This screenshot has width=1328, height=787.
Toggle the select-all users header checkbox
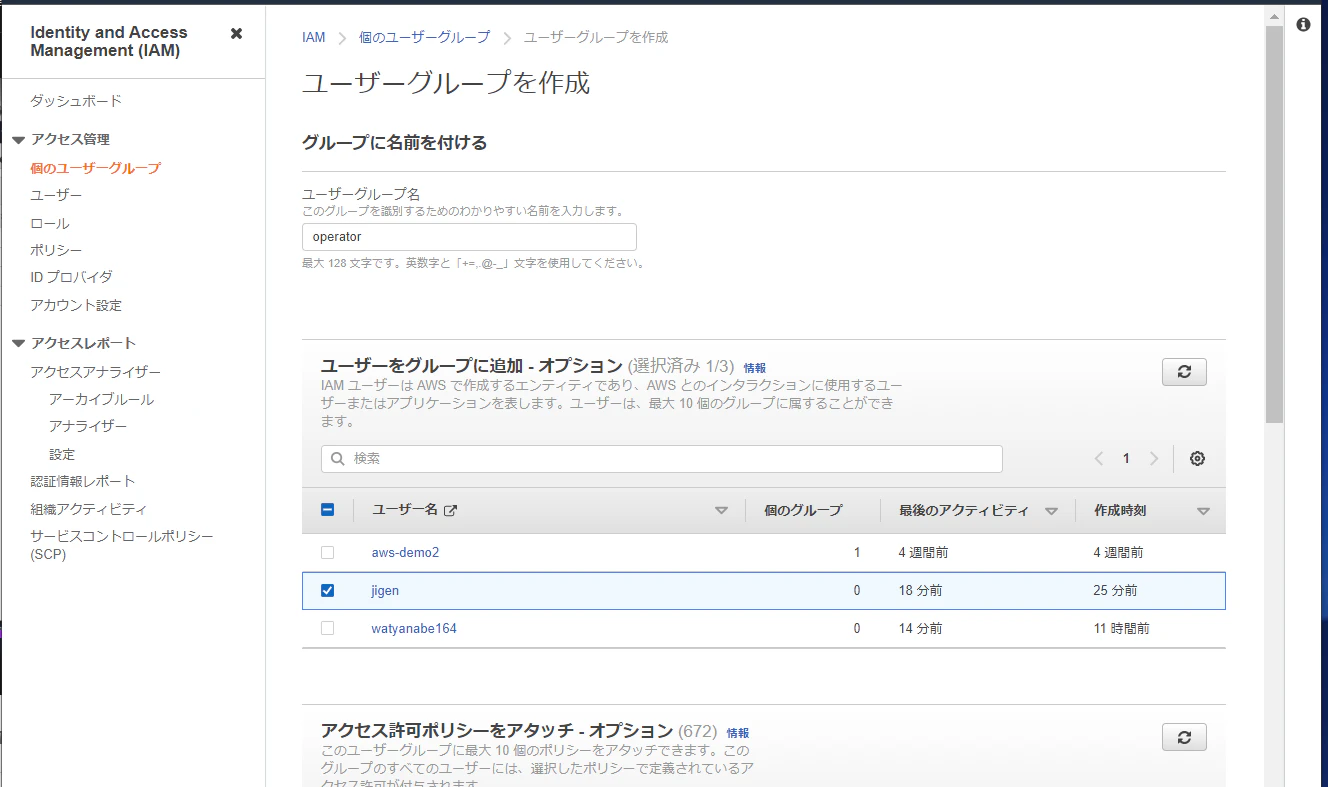pyautogui.click(x=327, y=510)
